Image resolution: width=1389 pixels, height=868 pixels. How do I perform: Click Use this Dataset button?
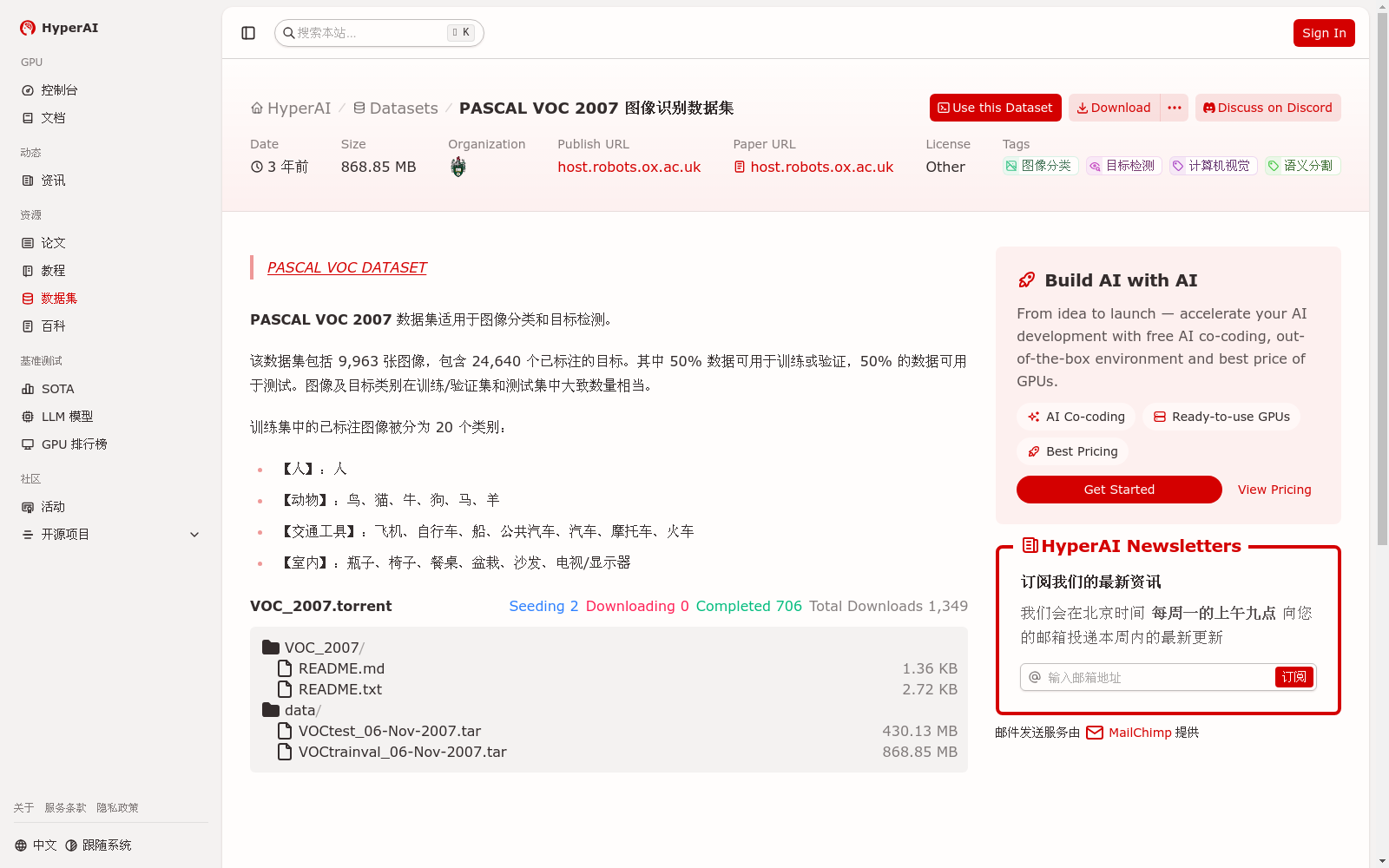pos(995,108)
